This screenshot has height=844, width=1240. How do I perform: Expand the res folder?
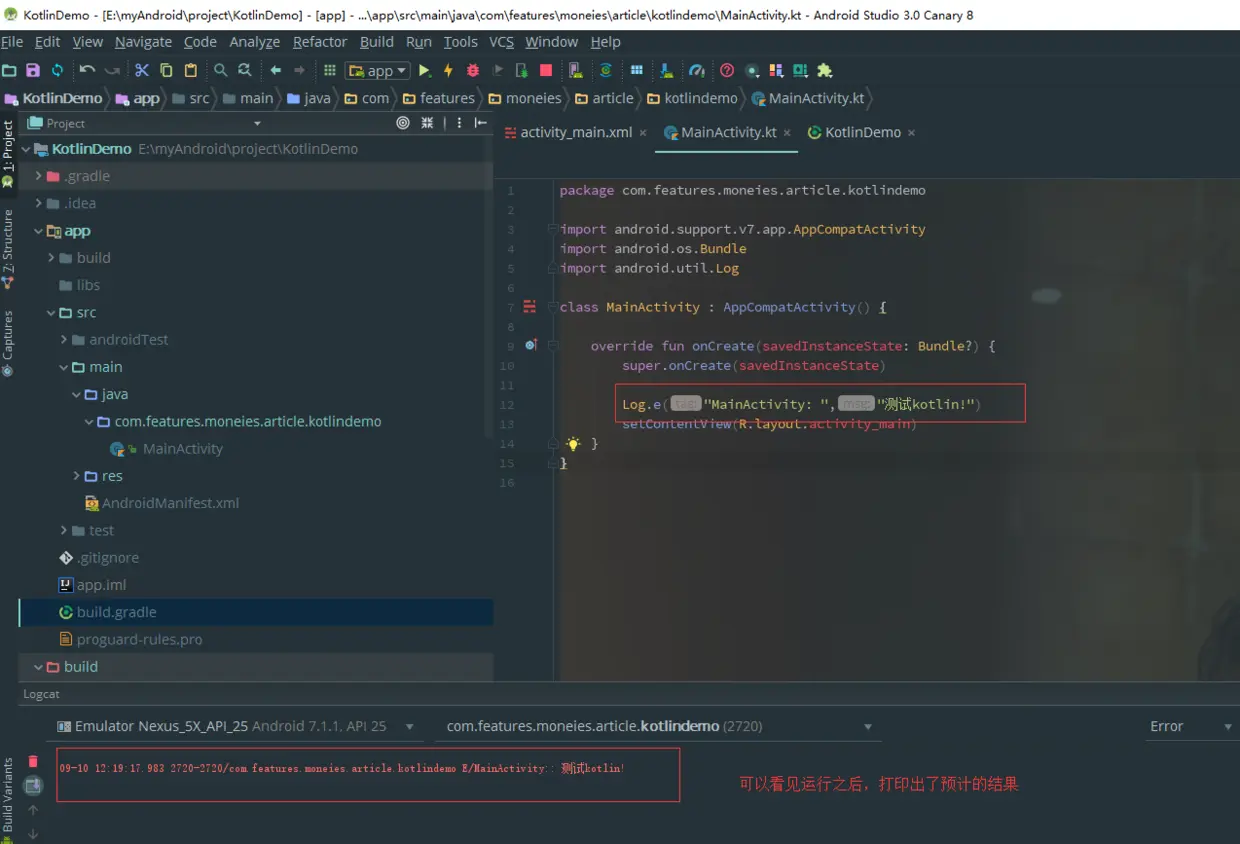pyautogui.click(x=76, y=476)
